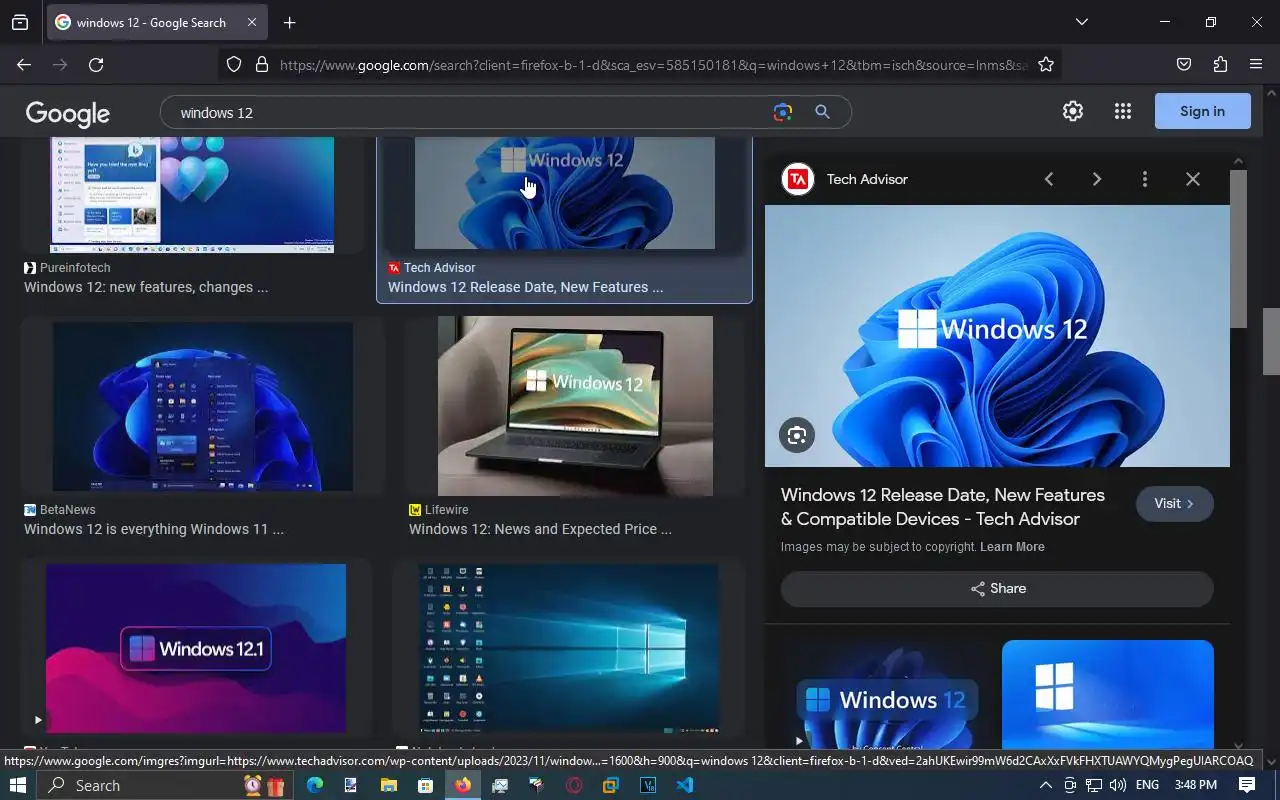
Task: Click the Firefox icon in the taskbar
Action: pos(462,785)
